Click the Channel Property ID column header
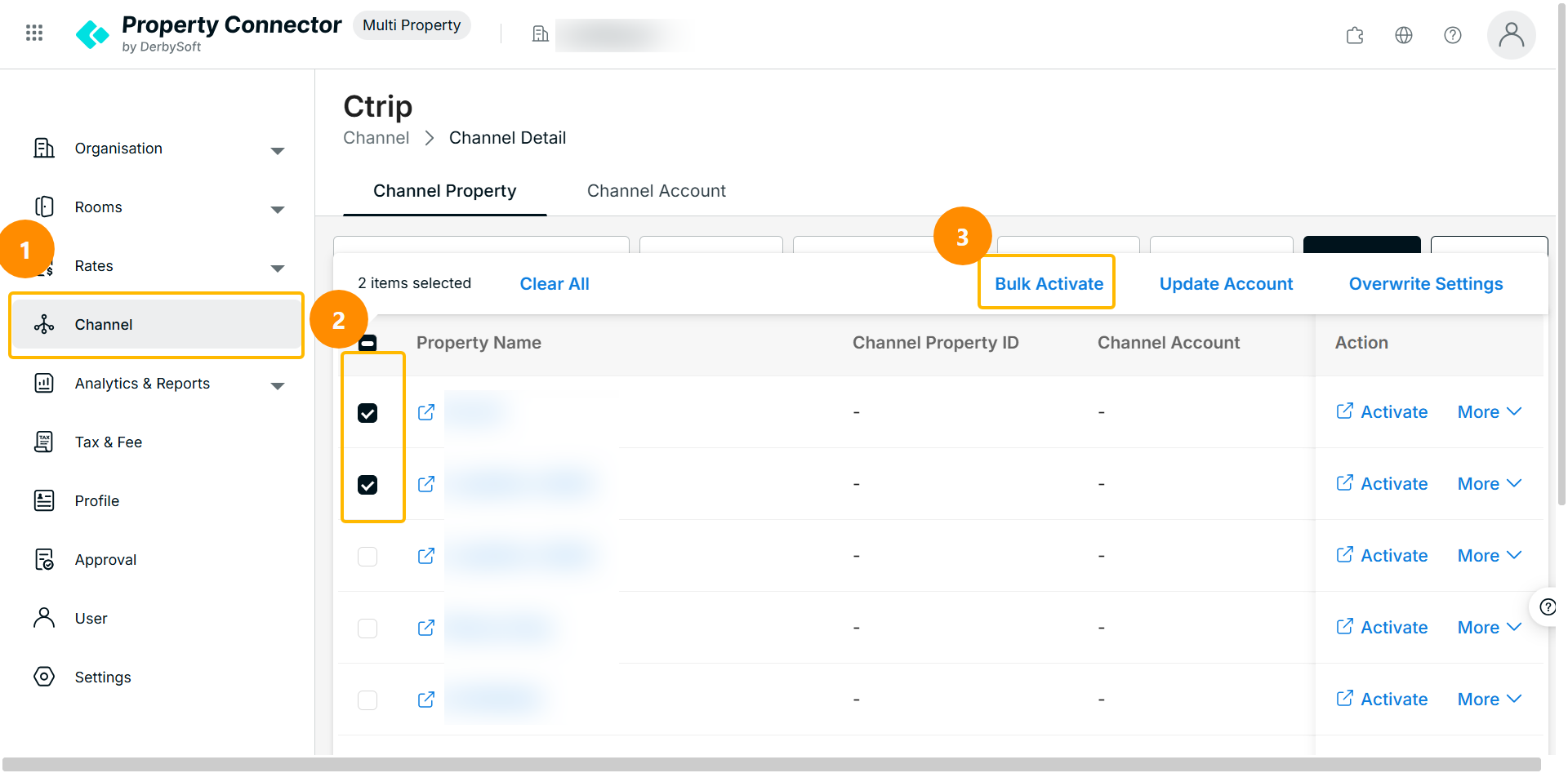 936,343
